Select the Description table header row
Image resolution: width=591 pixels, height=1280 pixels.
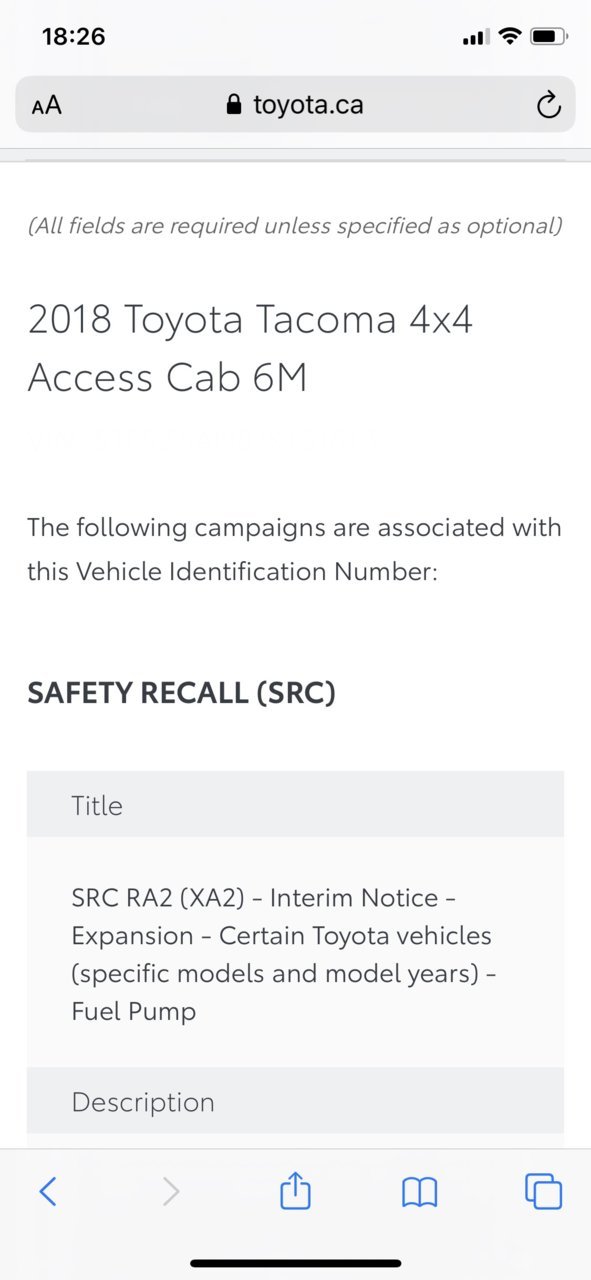[295, 1101]
